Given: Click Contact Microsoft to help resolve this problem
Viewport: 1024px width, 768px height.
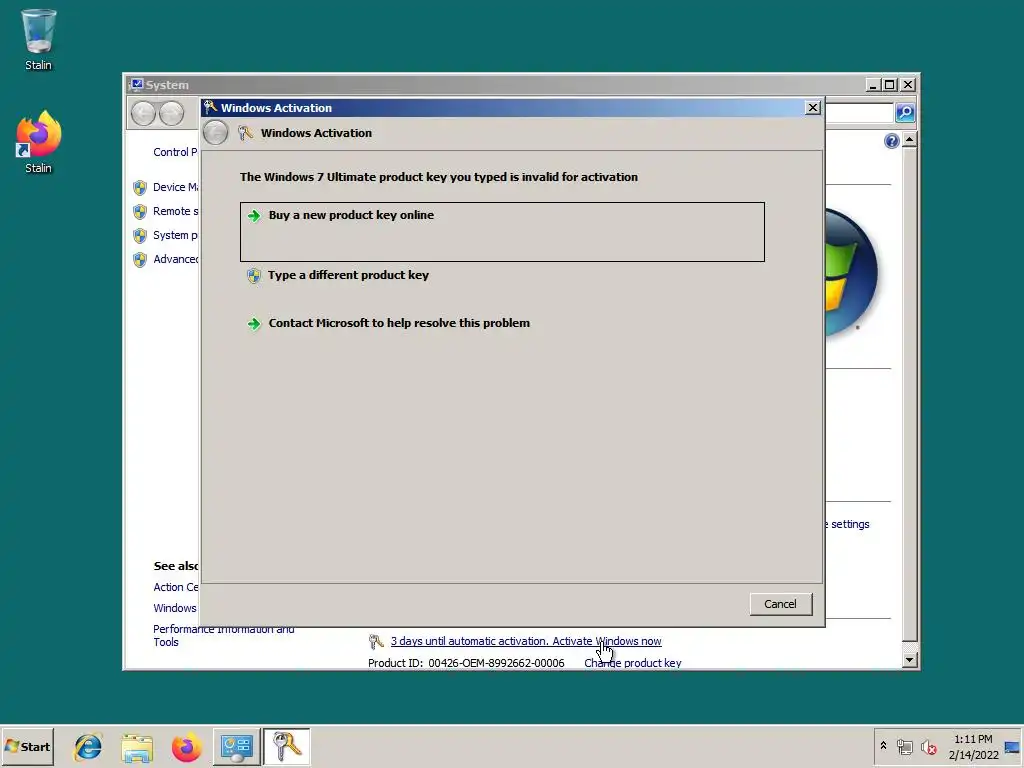Looking at the screenshot, I should click(399, 323).
